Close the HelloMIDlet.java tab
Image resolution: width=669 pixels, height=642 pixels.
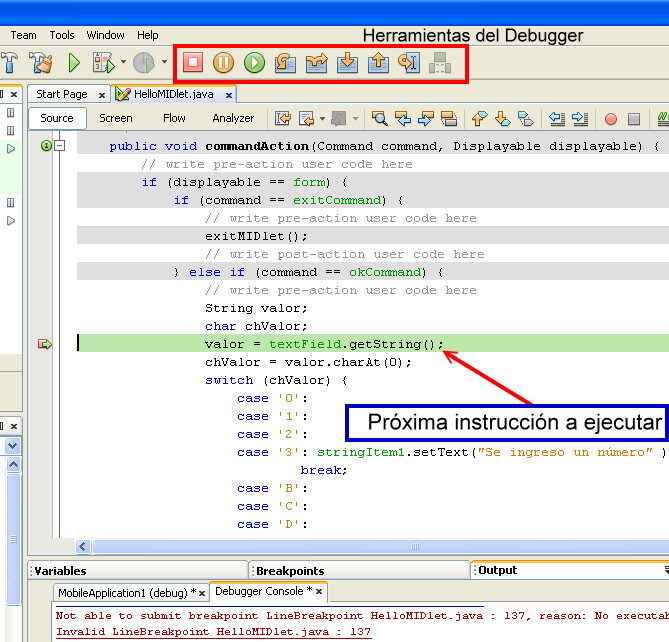point(228,95)
